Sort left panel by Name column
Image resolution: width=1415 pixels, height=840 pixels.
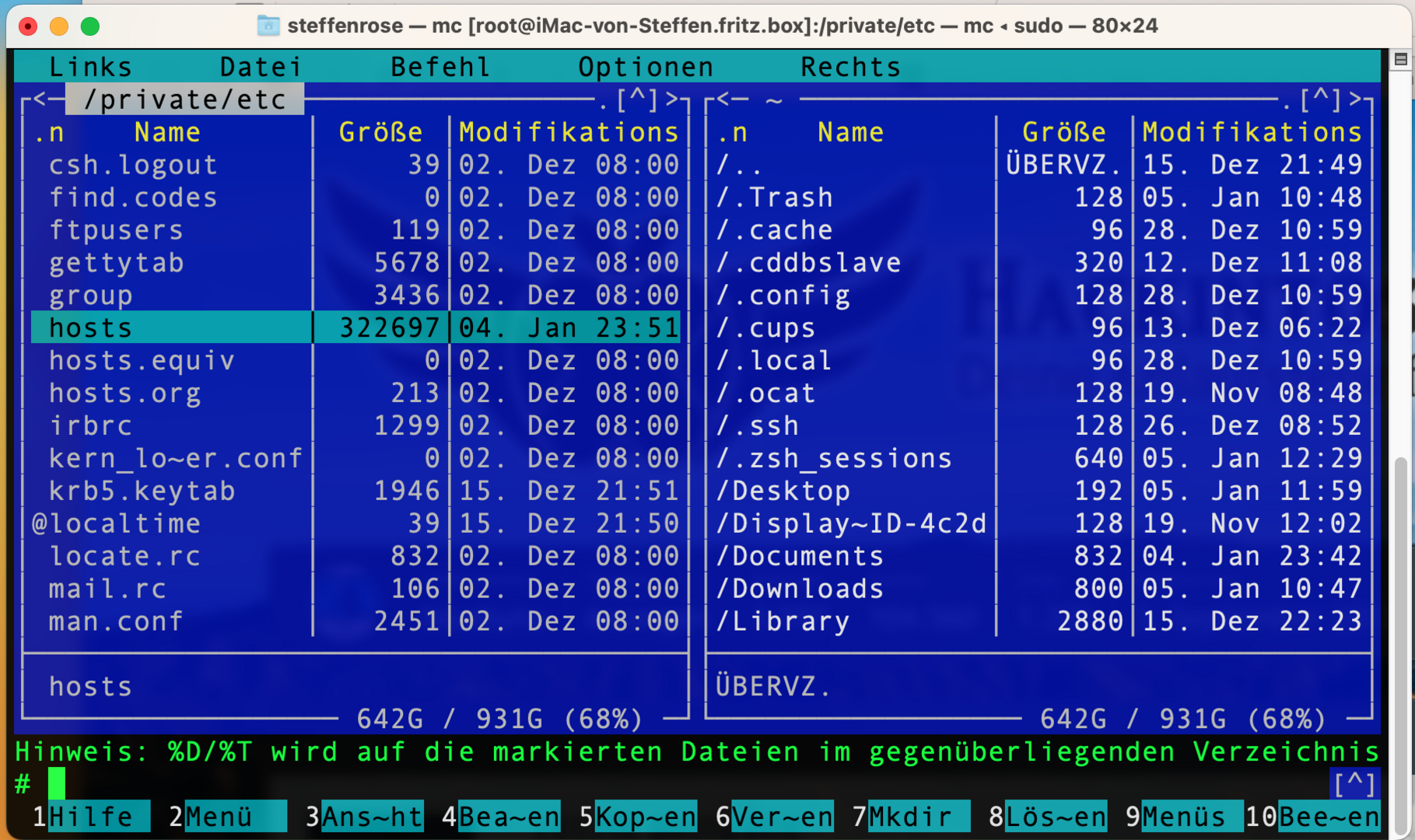[x=167, y=133]
